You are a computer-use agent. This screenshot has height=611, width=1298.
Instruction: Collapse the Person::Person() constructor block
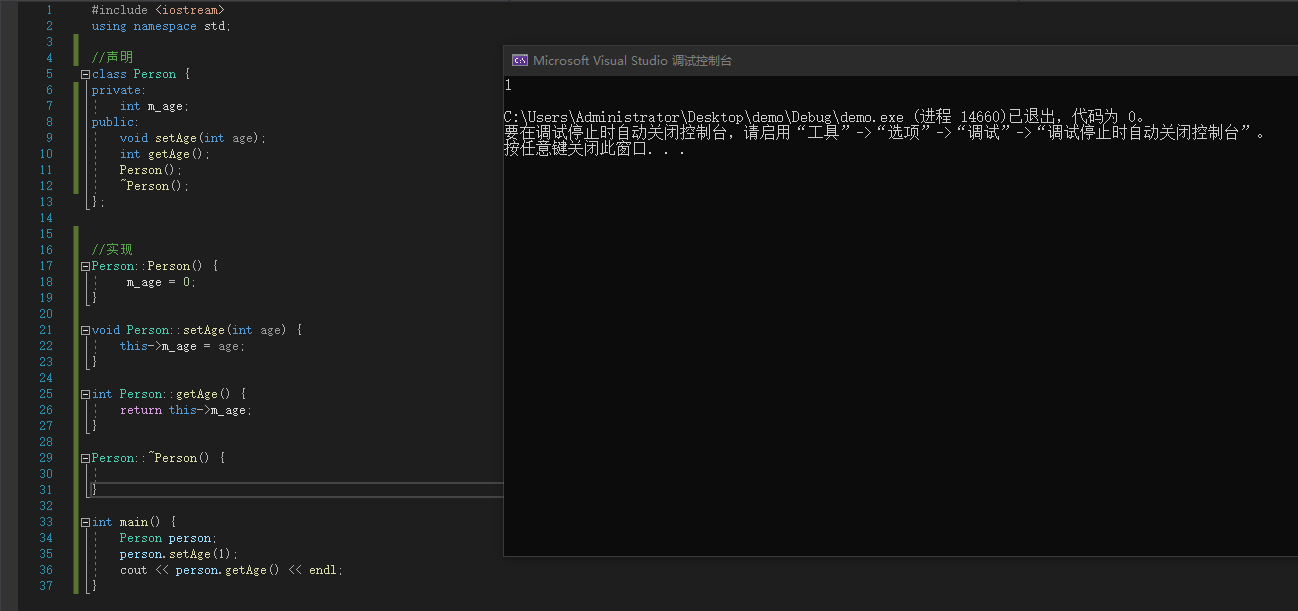86,266
